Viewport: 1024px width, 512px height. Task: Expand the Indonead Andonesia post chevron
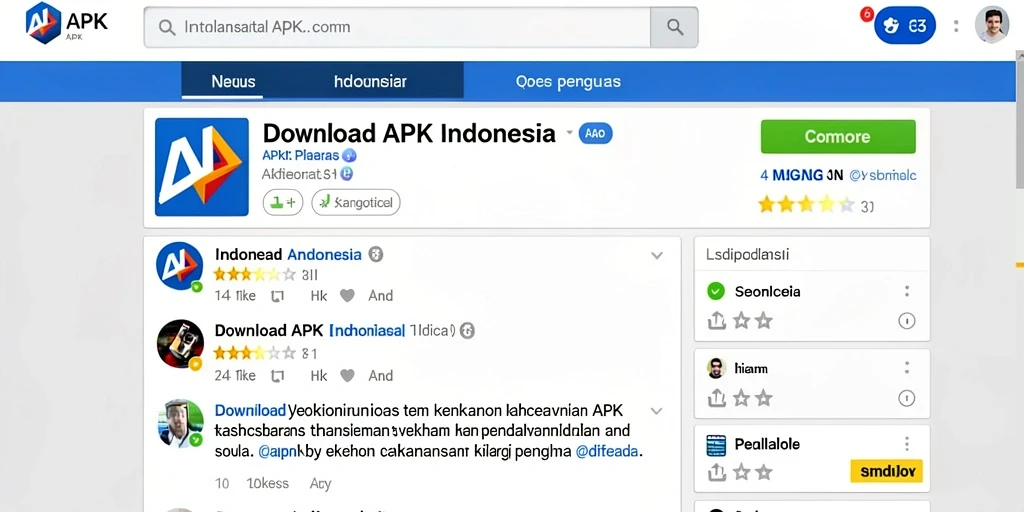pos(657,255)
